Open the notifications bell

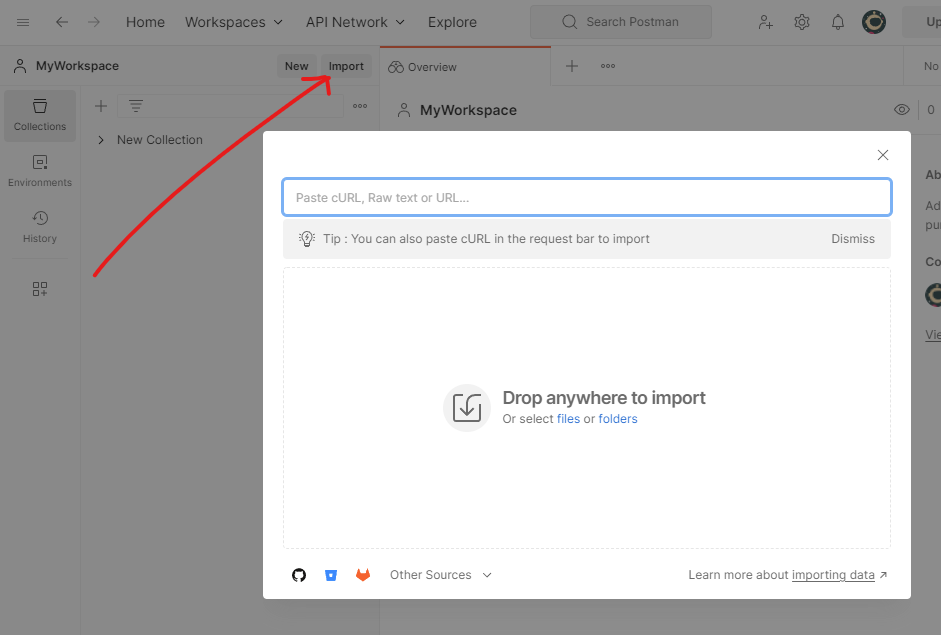pyautogui.click(x=838, y=22)
